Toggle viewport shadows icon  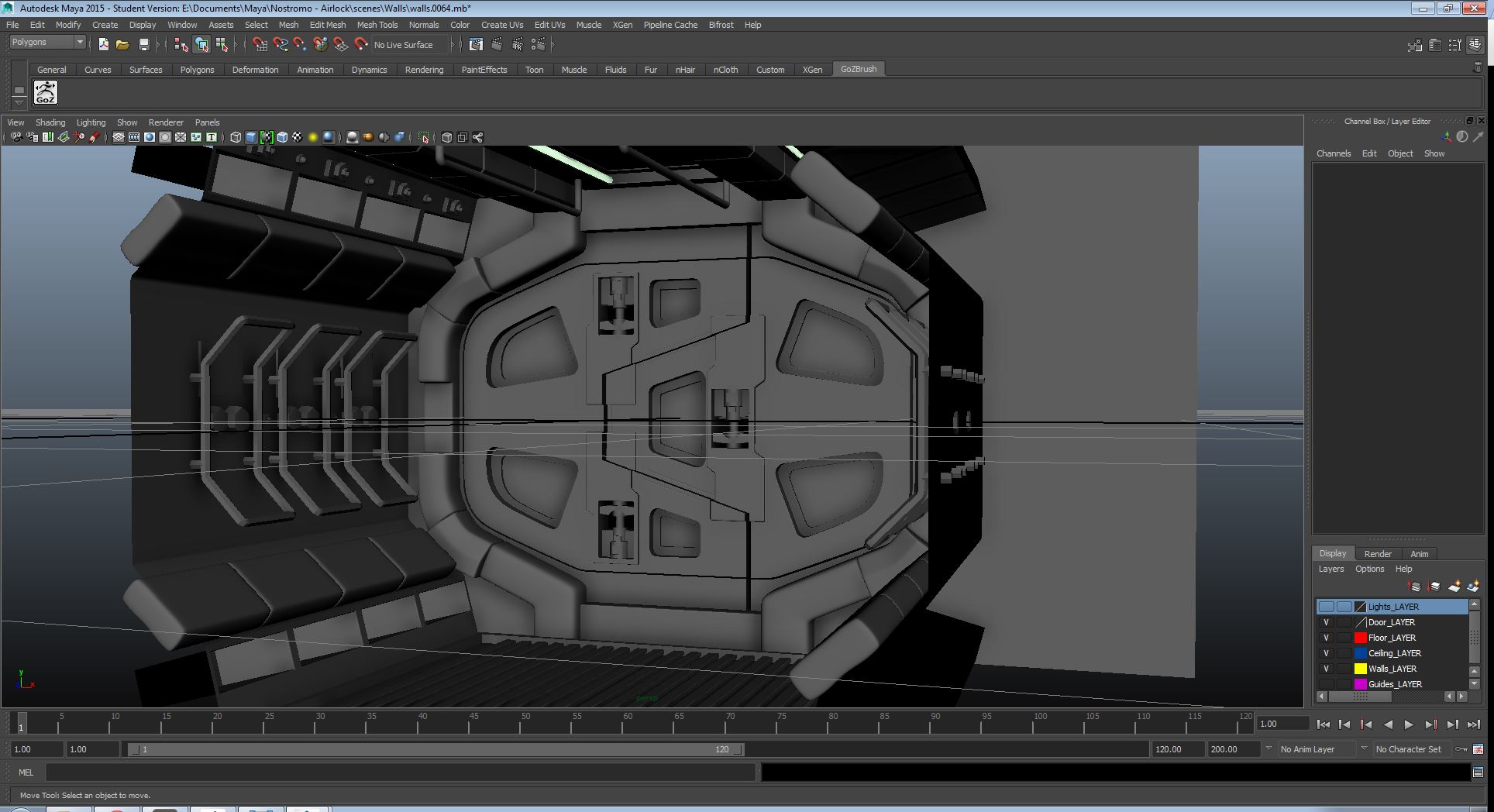[x=329, y=137]
